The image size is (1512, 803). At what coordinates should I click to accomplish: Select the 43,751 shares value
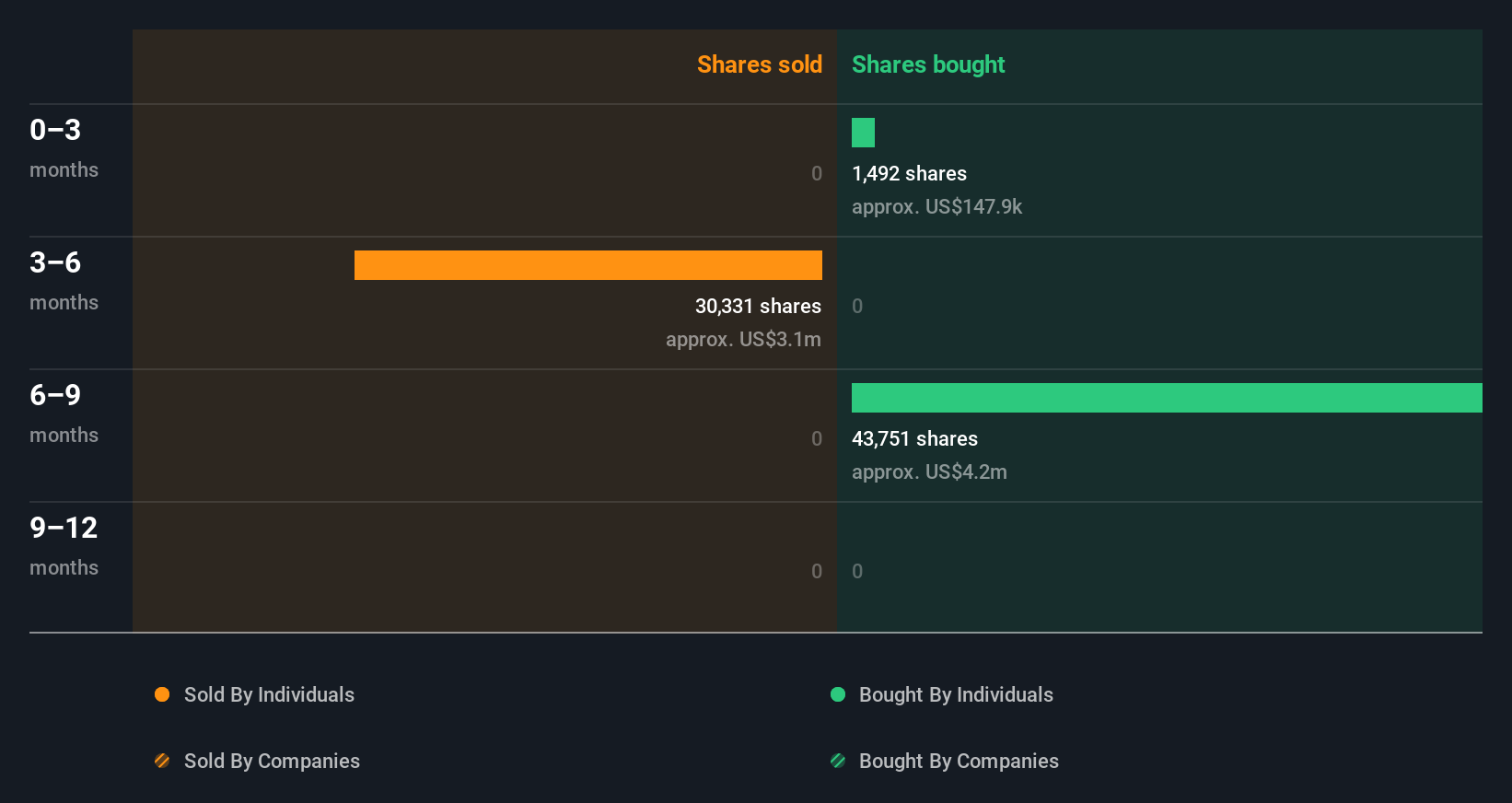pos(914,438)
